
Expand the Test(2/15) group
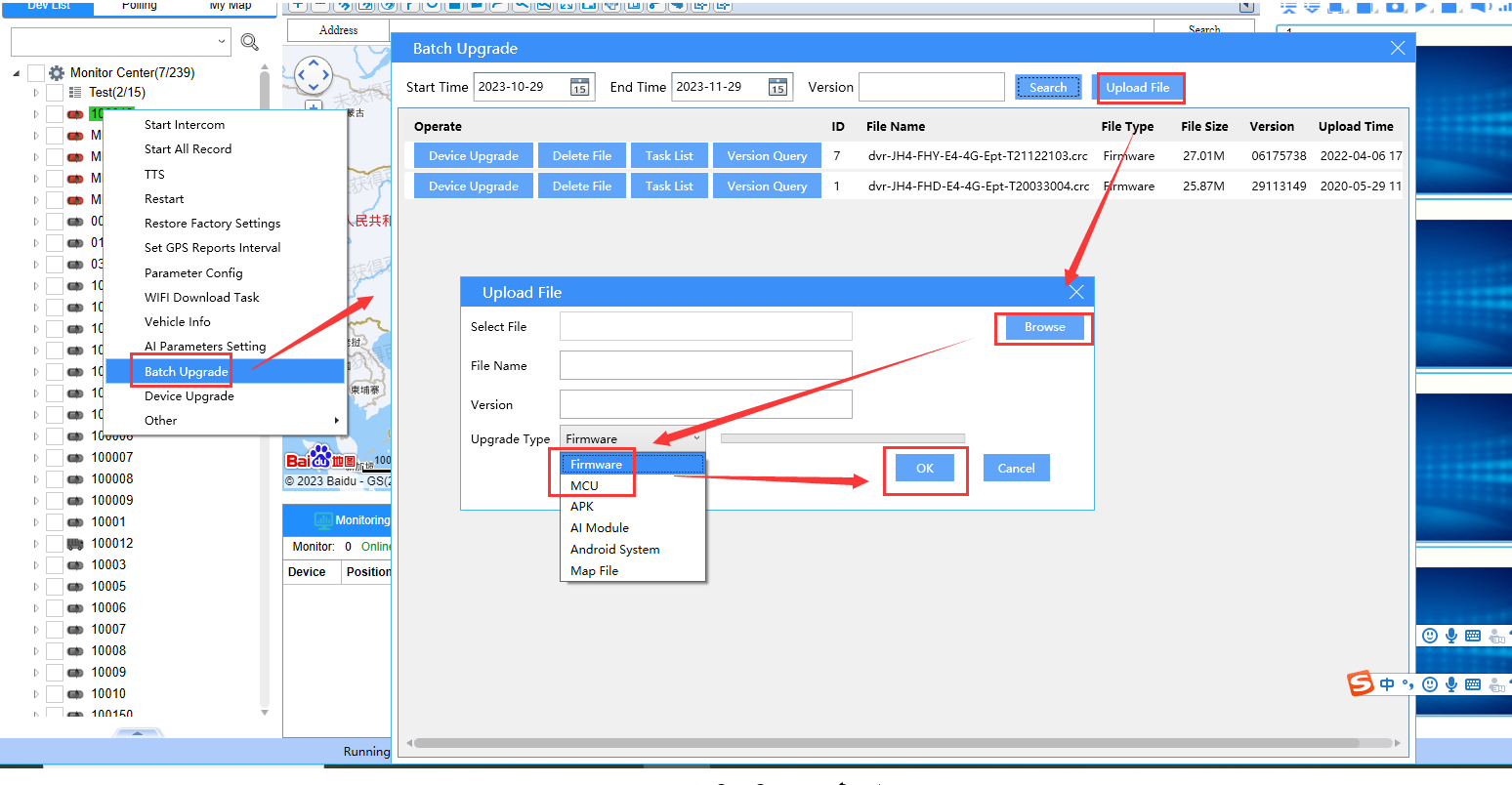(x=36, y=93)
